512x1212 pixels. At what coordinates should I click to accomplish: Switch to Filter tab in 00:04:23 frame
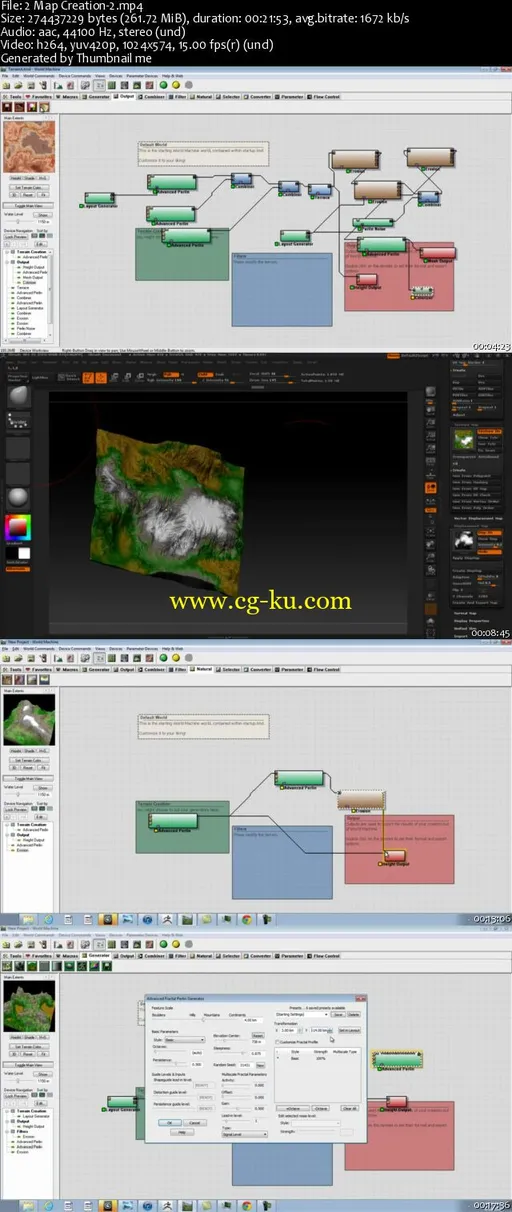pyautogui.click(x=179, y=96)
